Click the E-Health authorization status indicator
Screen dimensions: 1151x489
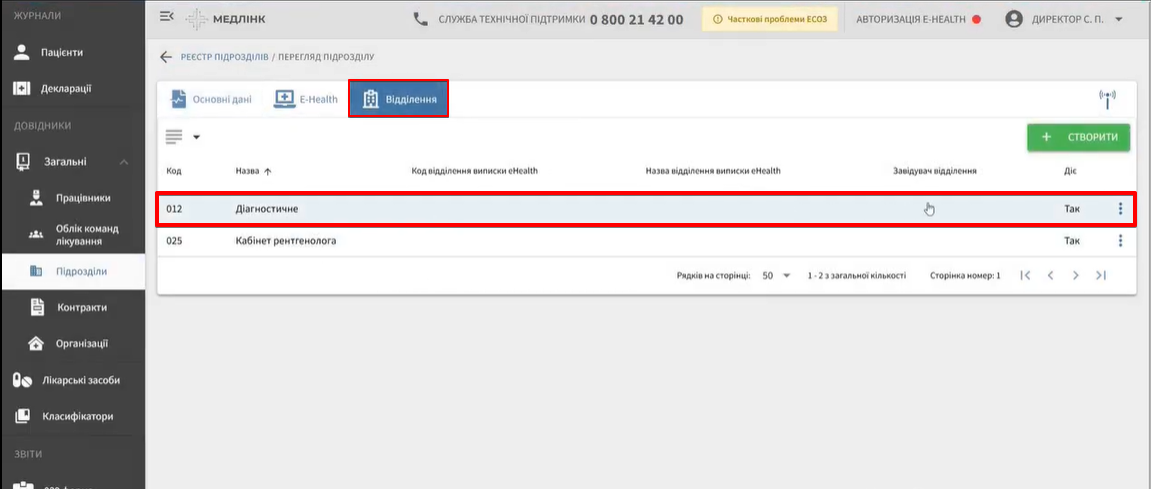click(x=976, y=20)
